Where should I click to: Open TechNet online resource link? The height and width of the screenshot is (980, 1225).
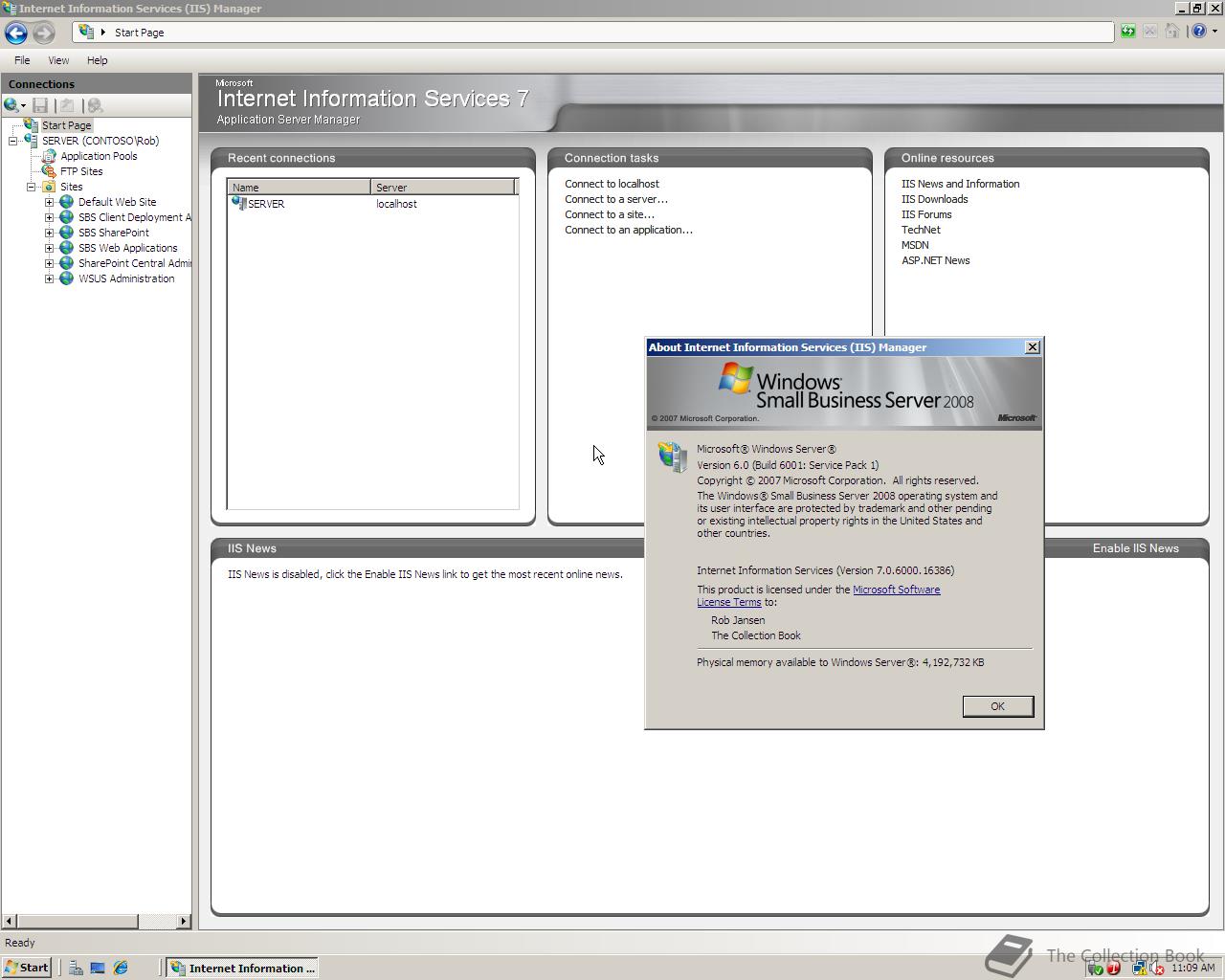click(921, 230)
